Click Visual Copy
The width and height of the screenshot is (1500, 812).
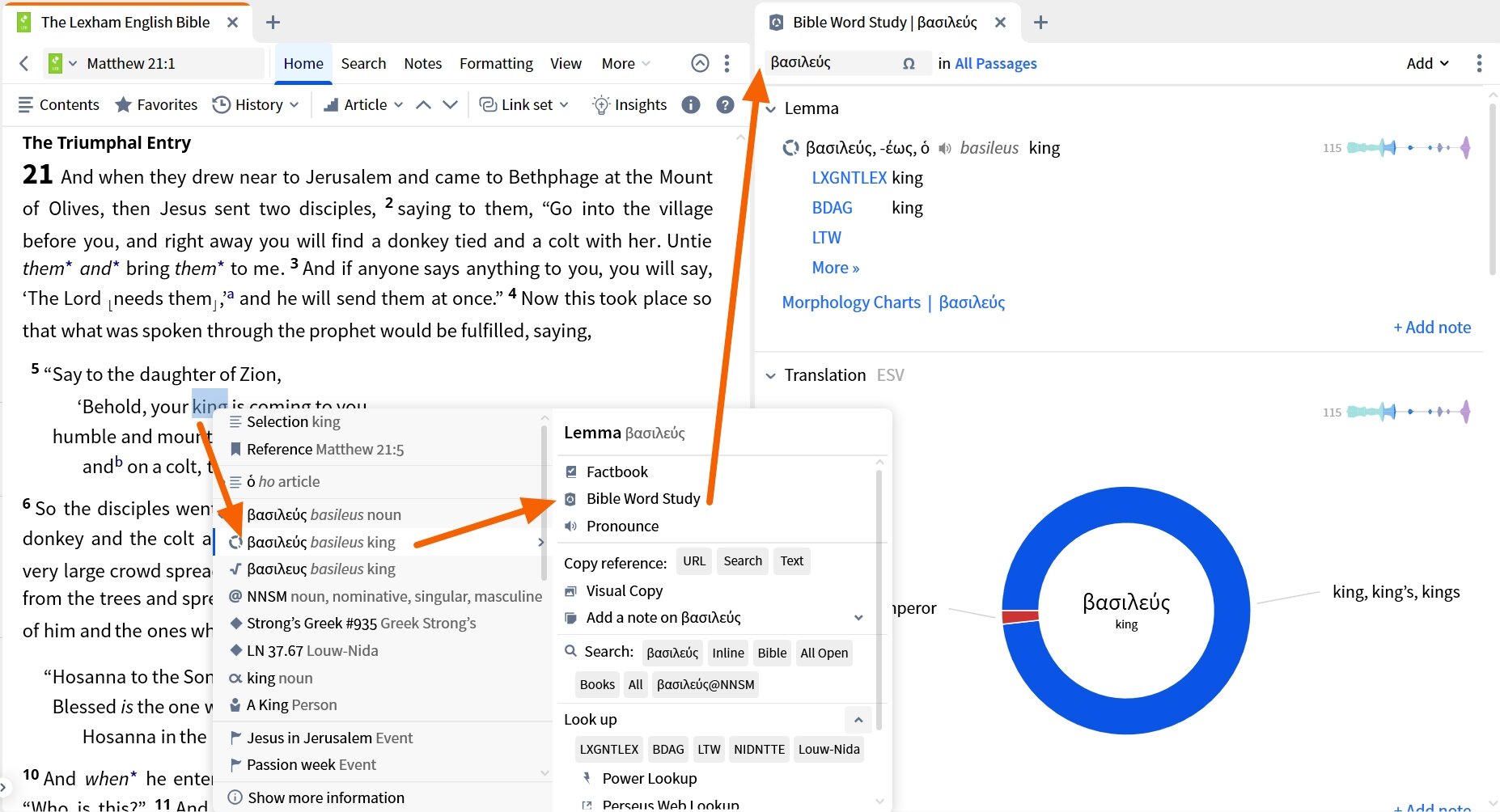pos(624,591)
